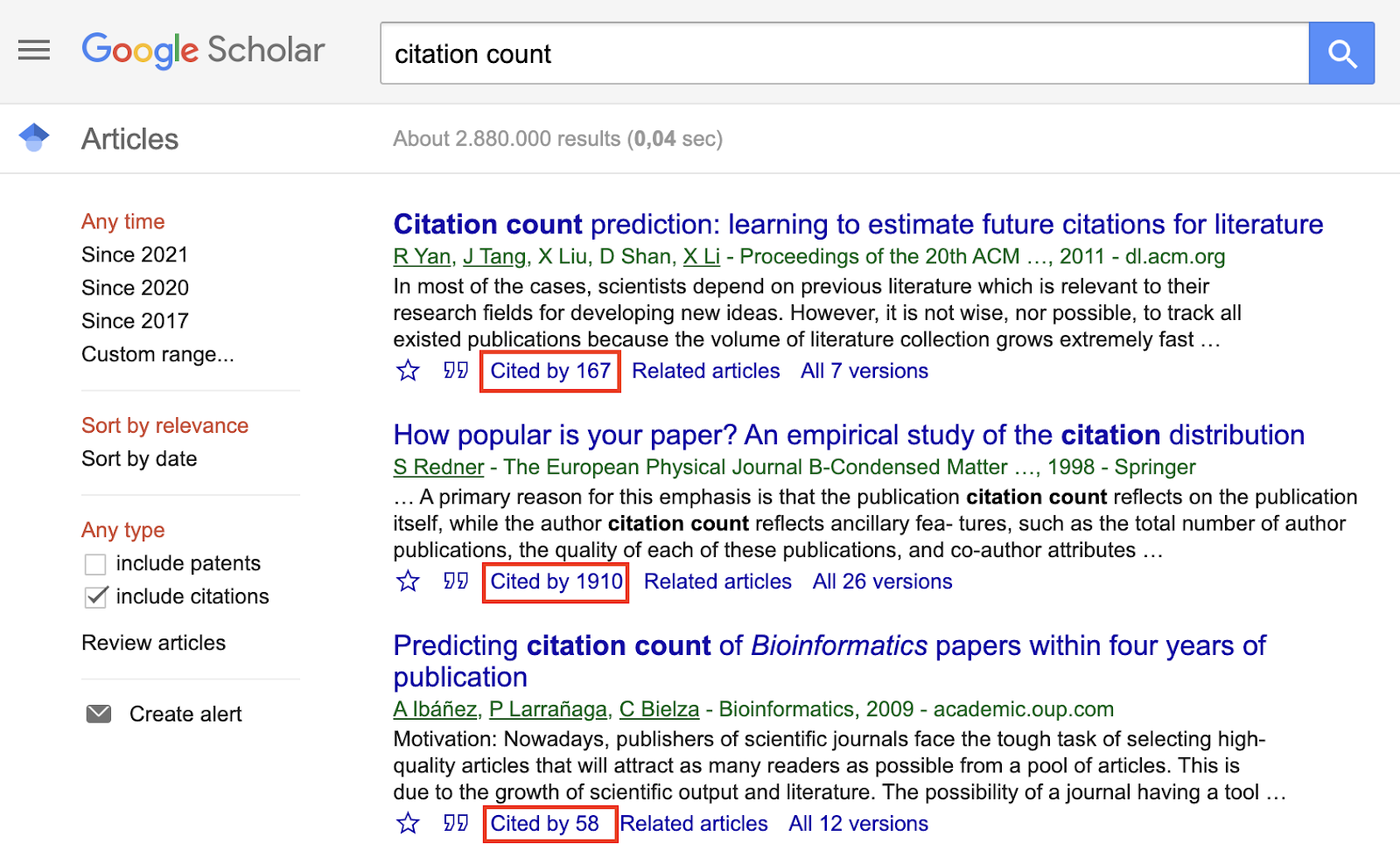The width and height of the screenshot is (1400, 864).
Task: Click dl.acm.org source text
Action: tap(1175, 256)
